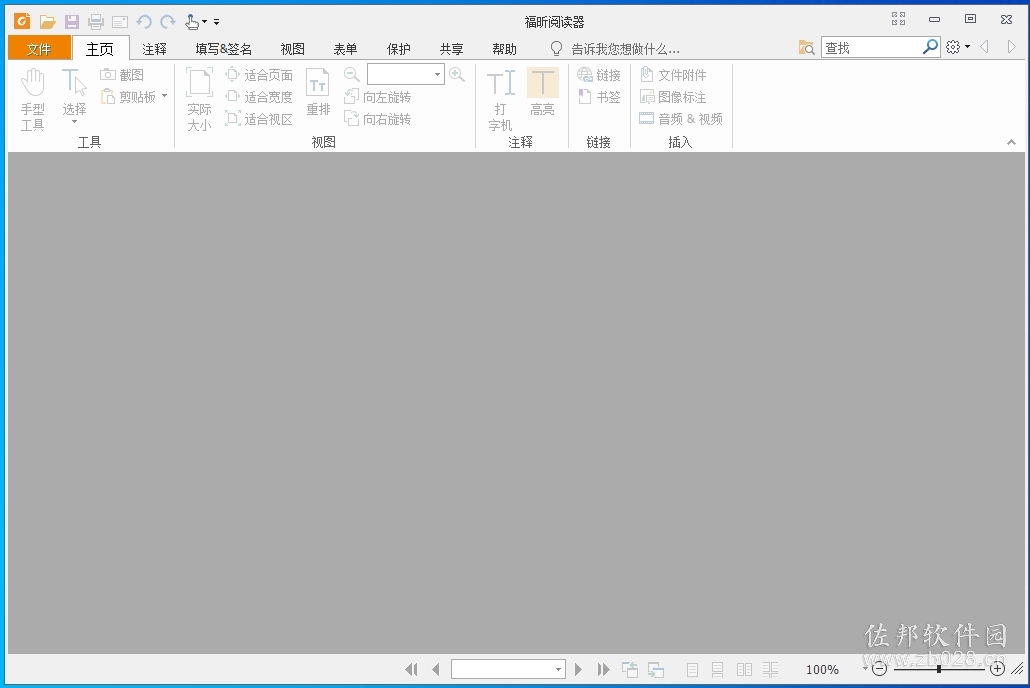Image resolution: width=1030 pixels, height=688 pixels.
Task: Rotate view with 向右旋转
Action: [x=378, y=119]
